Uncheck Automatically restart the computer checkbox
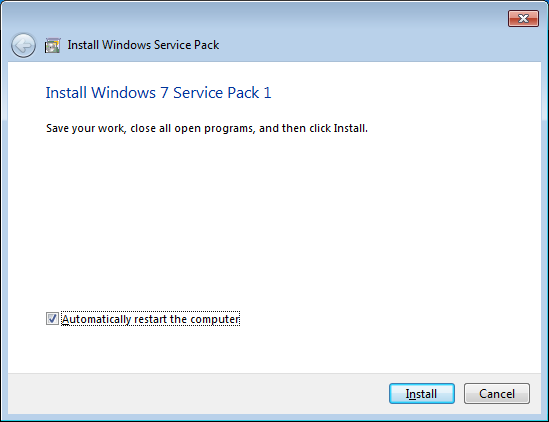The height and width of the screenshot is (422, 549). point(52,319)
